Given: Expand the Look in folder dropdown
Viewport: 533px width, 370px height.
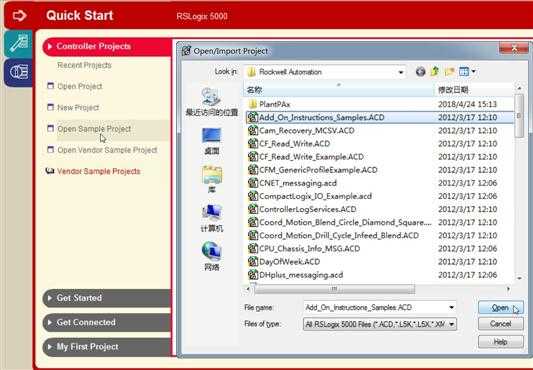Looking at the screenshot, I should (x=401, y=72).
